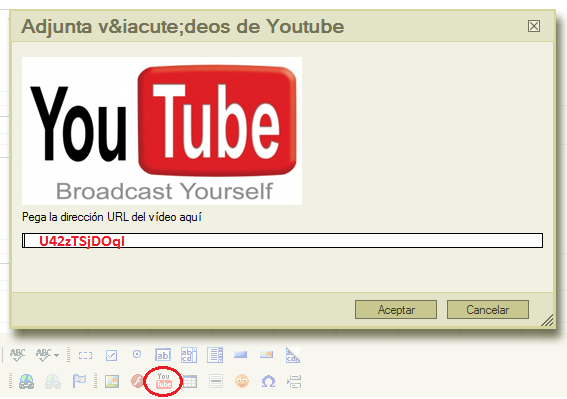Viewport: 567px width, 399px height.
Task: Click the form container icon
Action: 85,356
